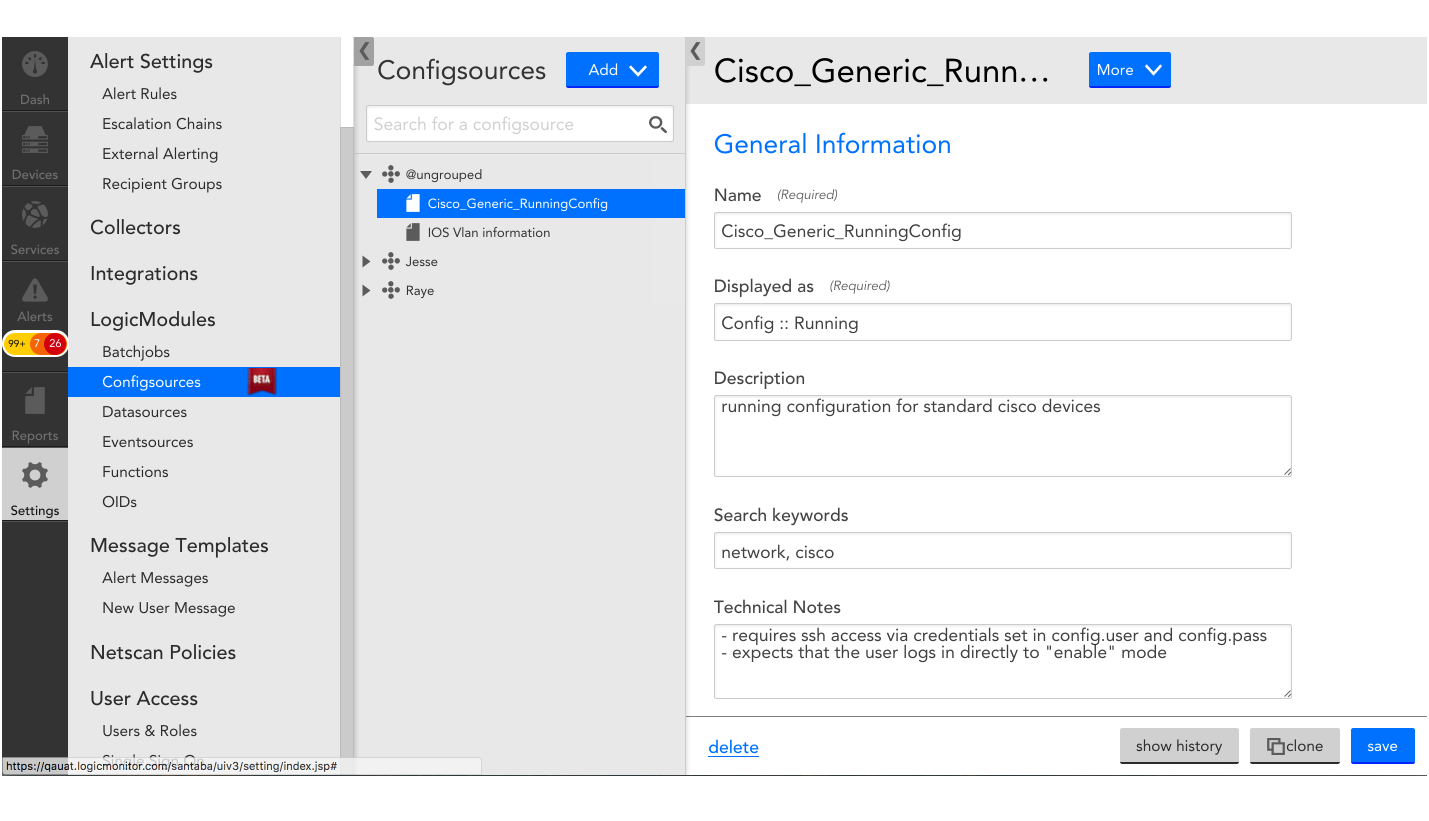Click the Jesse group icon
This screenshot has height=821, width=1429.
(x=391, y=261)
